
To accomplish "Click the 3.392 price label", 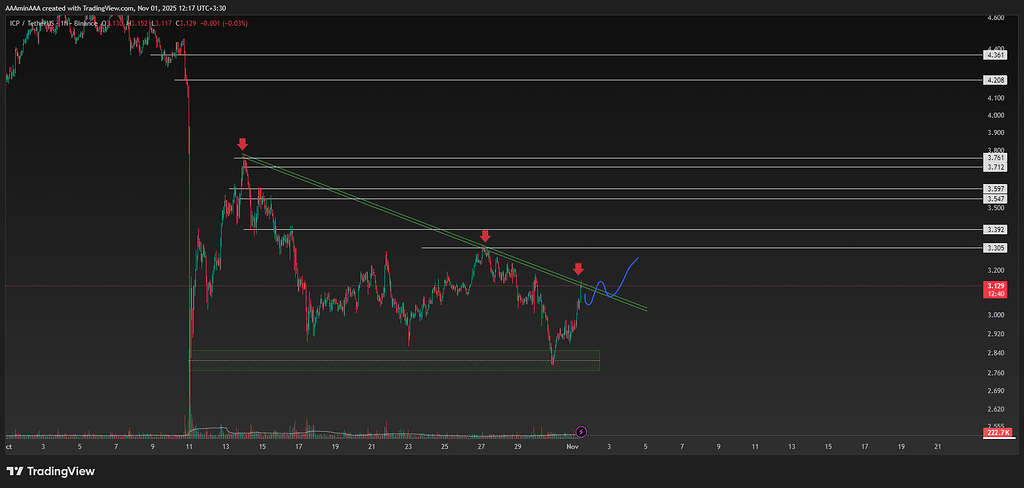I will click(x=996, y=230).
